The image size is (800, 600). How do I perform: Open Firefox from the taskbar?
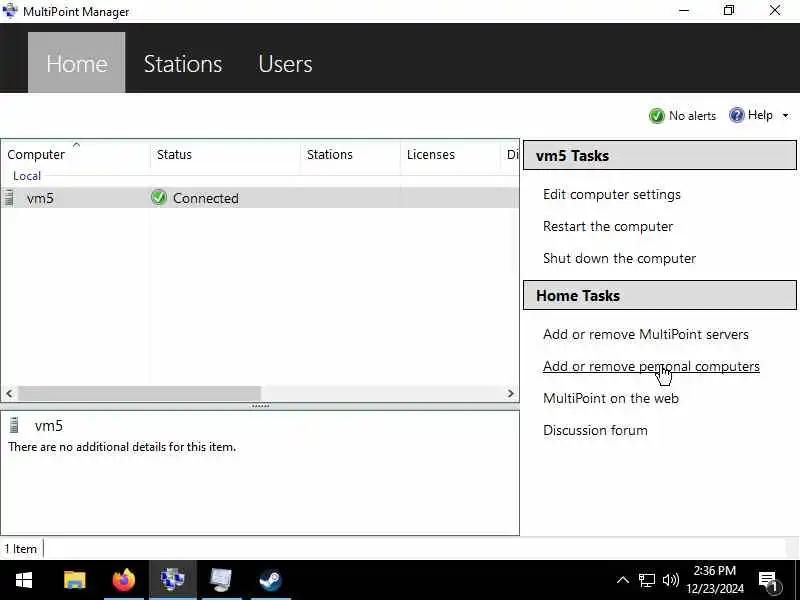point(123,580)
